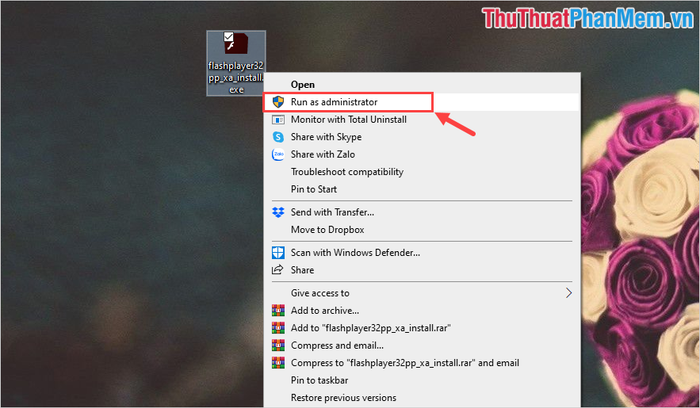Click the WinRAR icon beside Compress and email
The height and width of the screenshot is (408, 700).
(x=278, y=345)
